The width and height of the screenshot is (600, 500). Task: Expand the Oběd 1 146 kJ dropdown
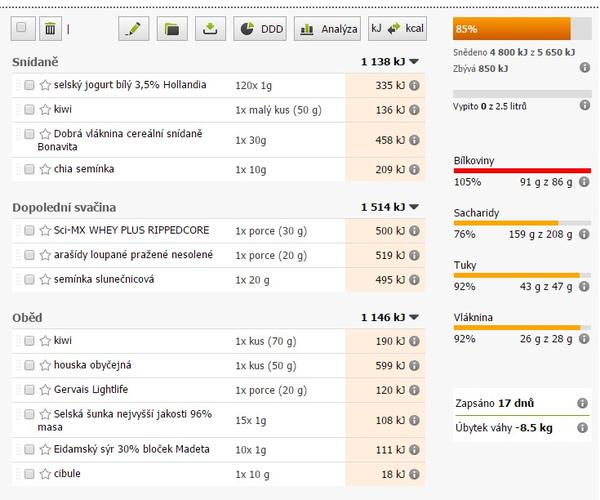tap(414, 318)
